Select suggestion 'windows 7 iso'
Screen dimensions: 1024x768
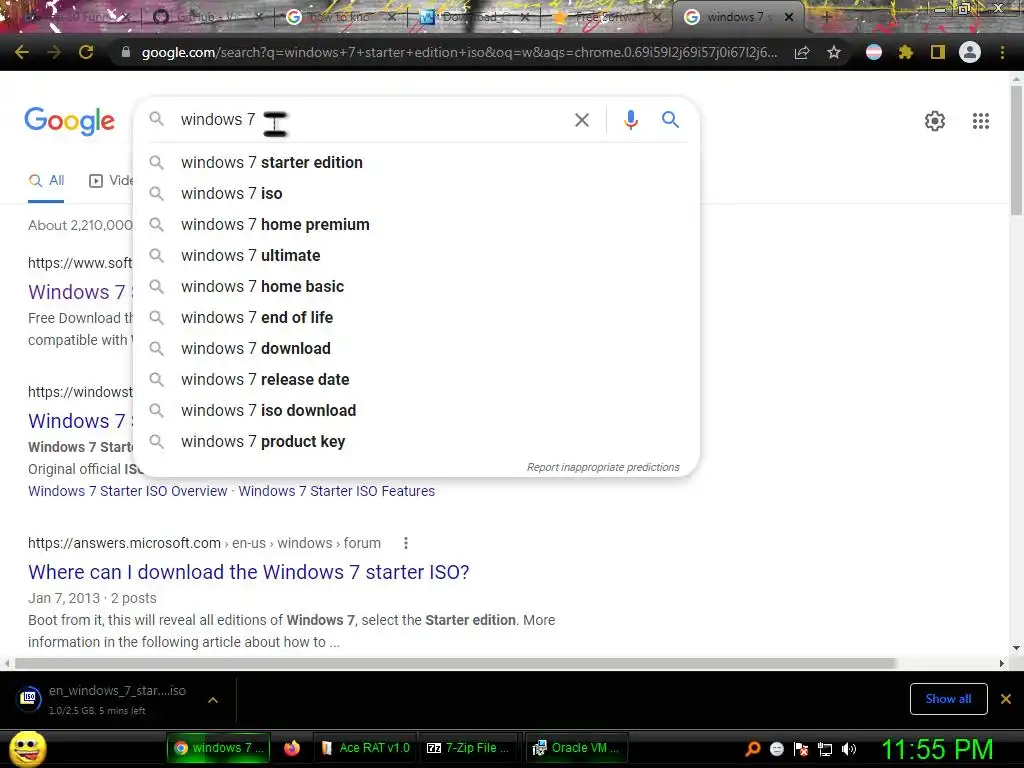(416, 193)
